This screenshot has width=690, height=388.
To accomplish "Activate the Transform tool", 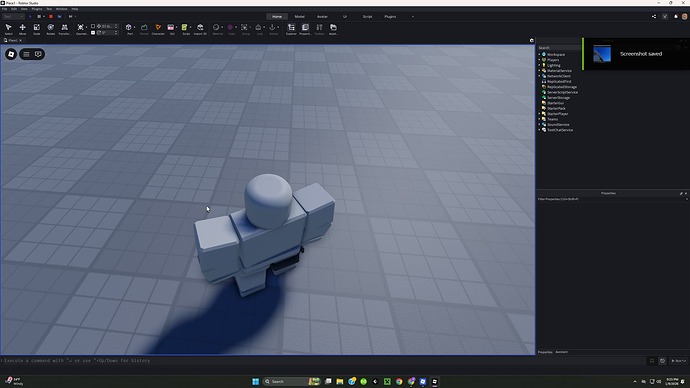I will point(65,29).
